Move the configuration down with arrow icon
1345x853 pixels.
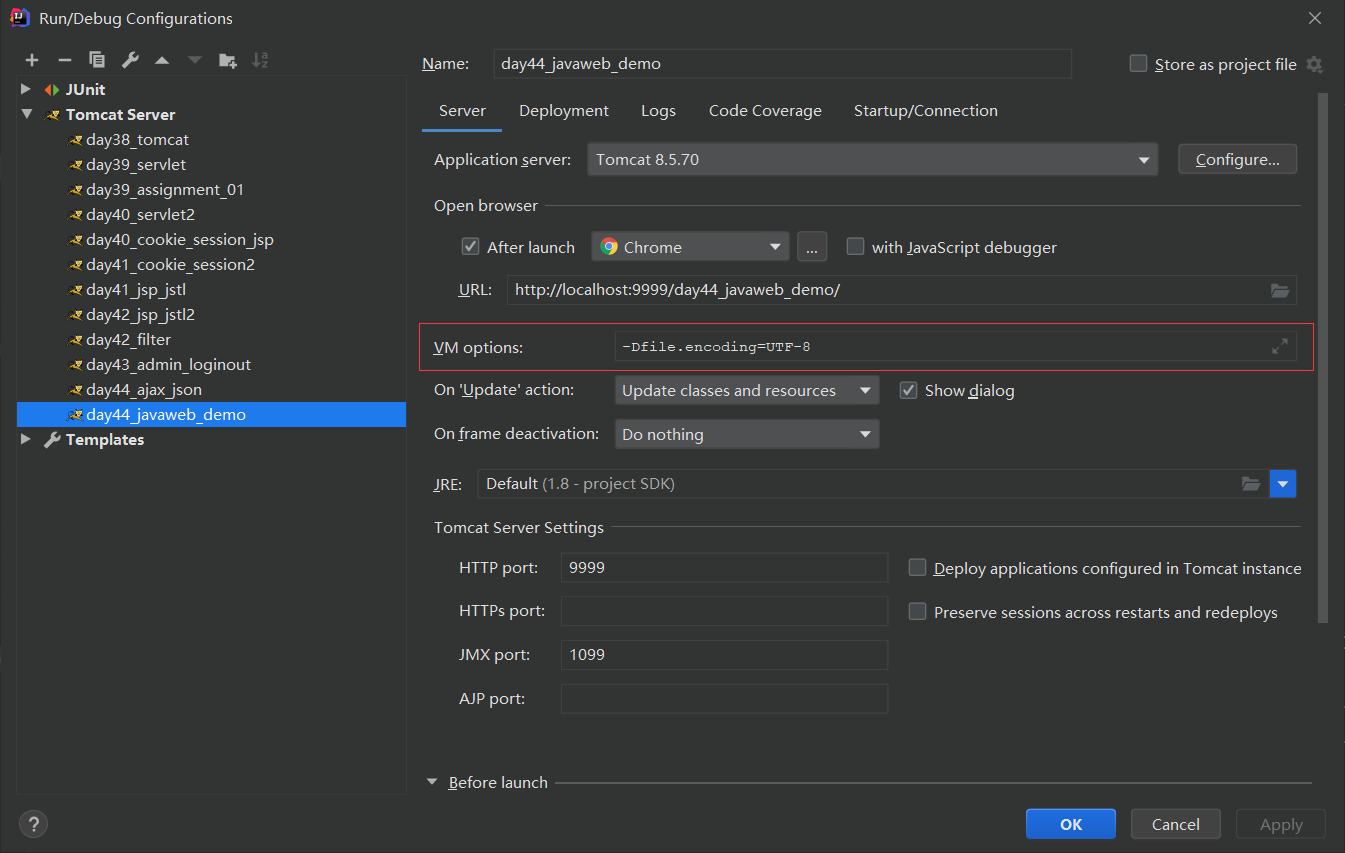[x=195, y=60]
